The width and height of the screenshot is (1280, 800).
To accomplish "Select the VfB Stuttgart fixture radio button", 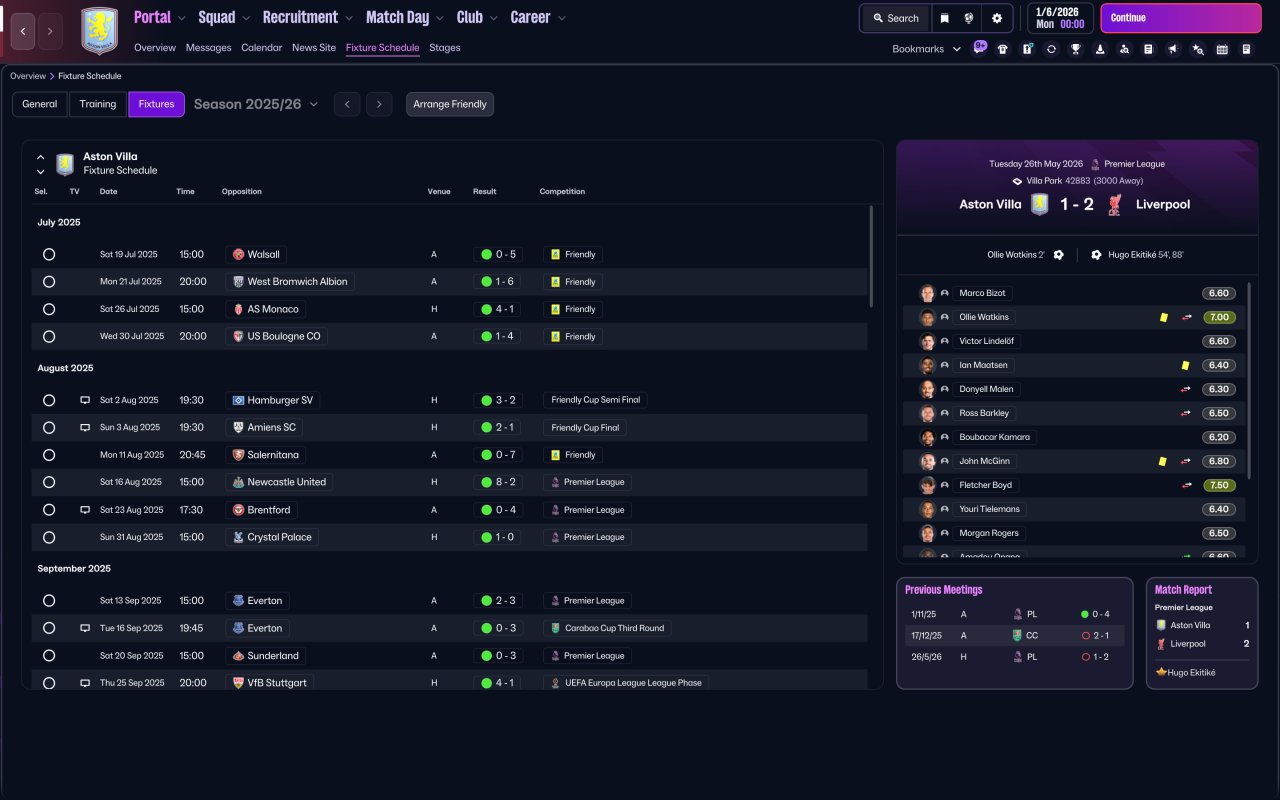I will click(x=49, y=683).
